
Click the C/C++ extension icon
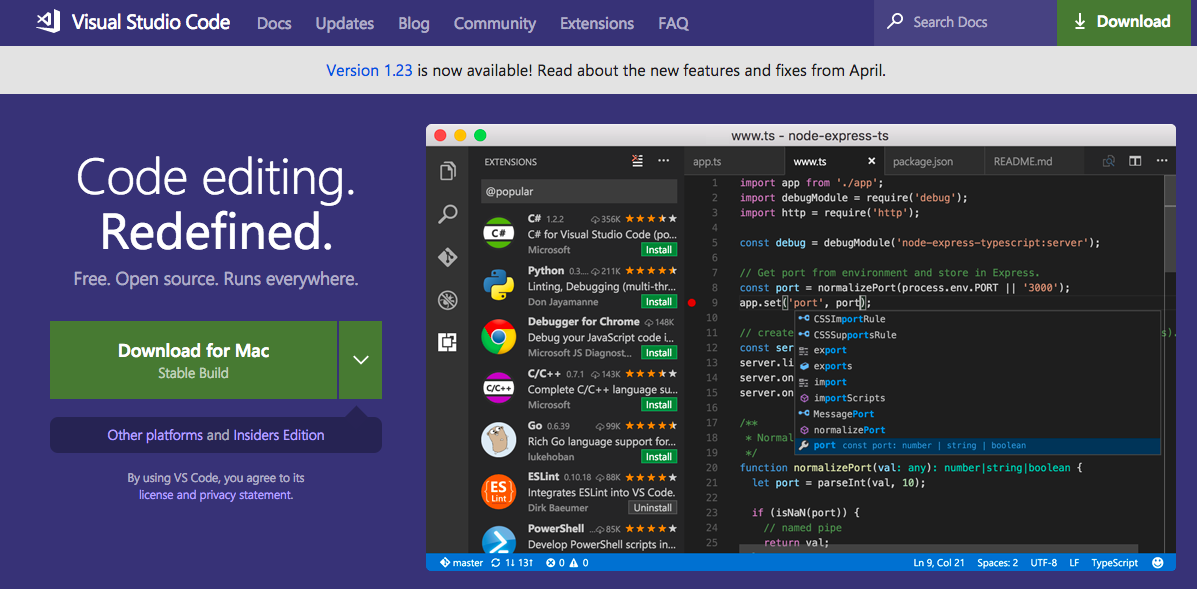500,388
